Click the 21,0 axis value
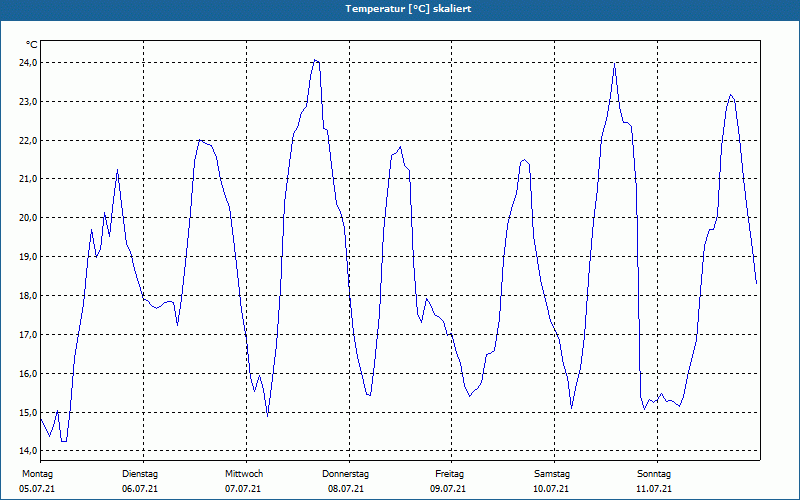The width and height of the screenshot is (800, 500). [28, 179]
